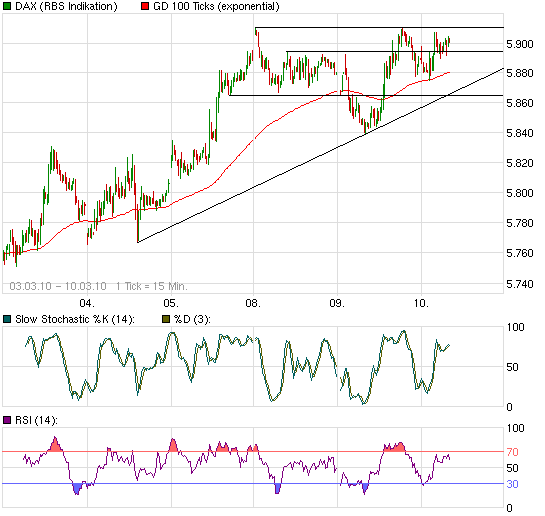Click the purple RSI (14) legend swatch
The width and height of the screenshot is (545, 516).
tap(7, 420)
